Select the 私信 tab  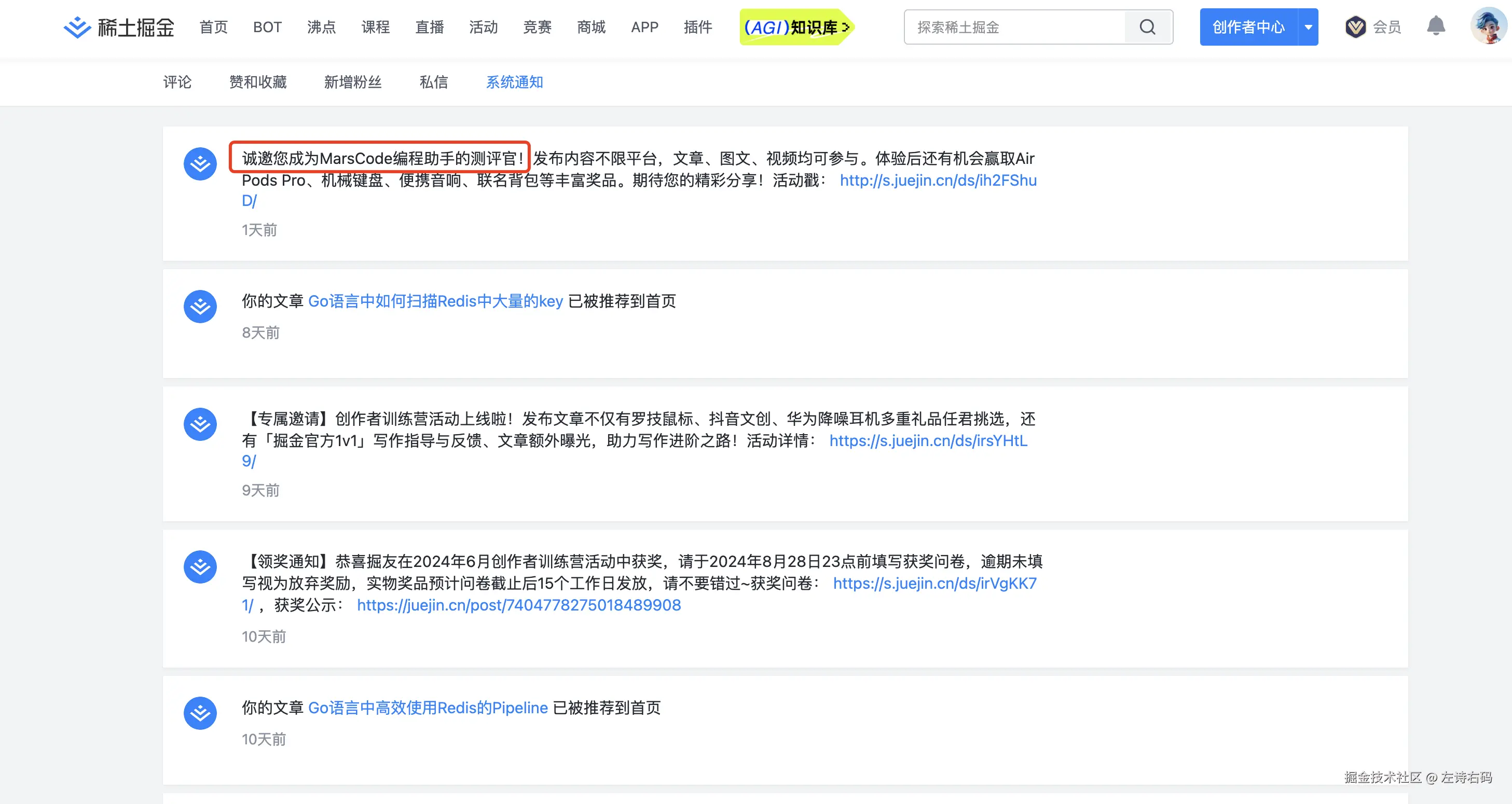point(434,82)
